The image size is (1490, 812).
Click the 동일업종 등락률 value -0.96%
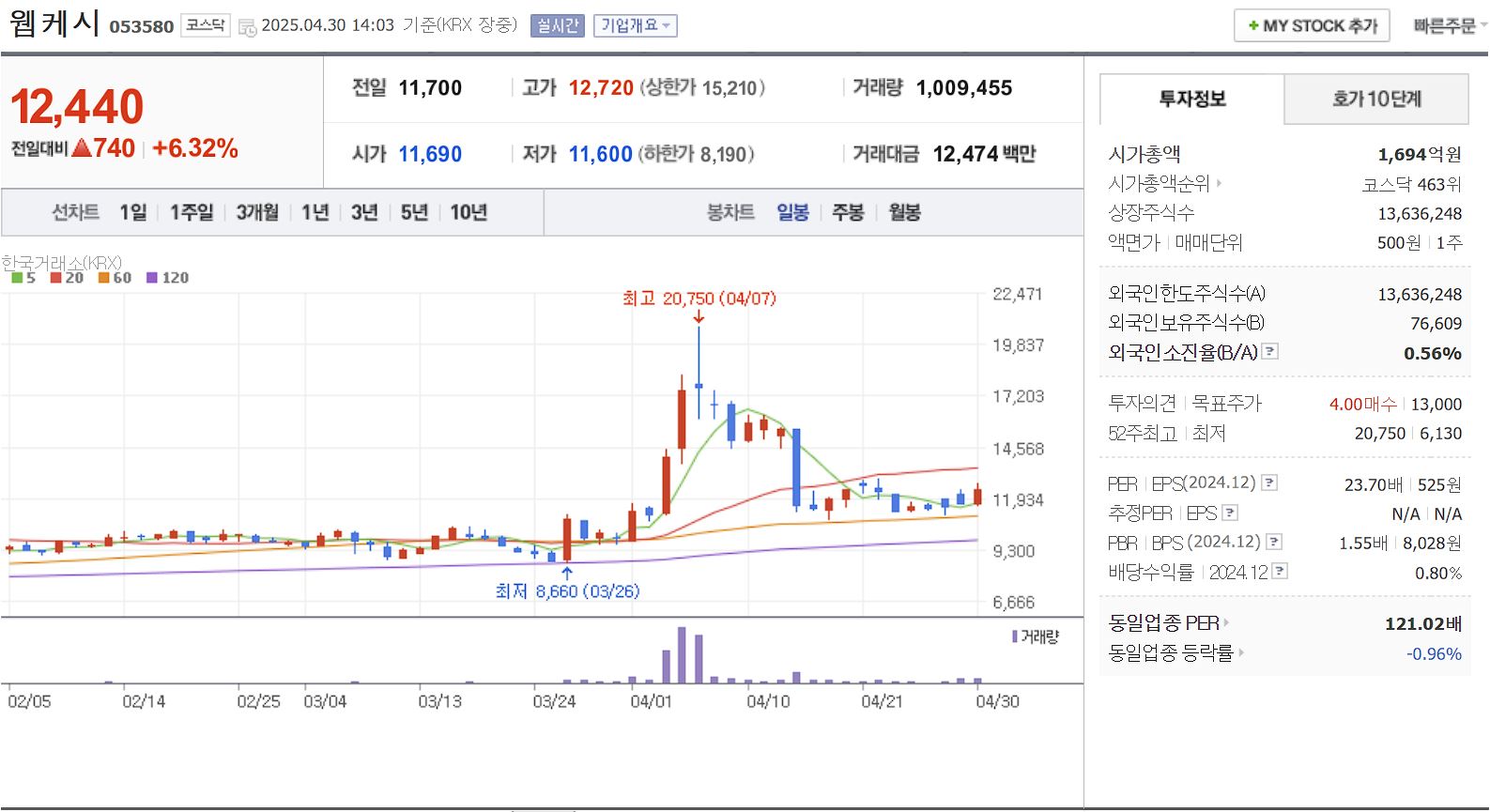pos(1434,654)
